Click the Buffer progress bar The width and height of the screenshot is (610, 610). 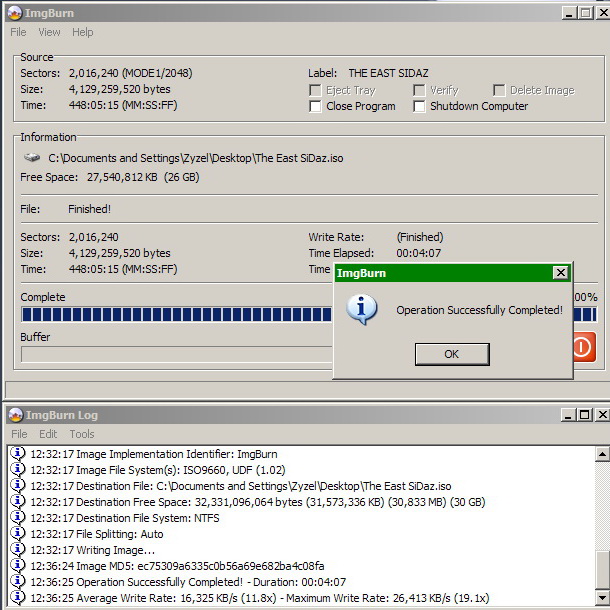point(177,354)
